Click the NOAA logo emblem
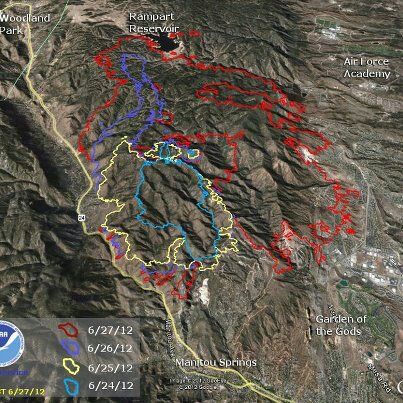403x403 pixels. click(x=10, y=344)
